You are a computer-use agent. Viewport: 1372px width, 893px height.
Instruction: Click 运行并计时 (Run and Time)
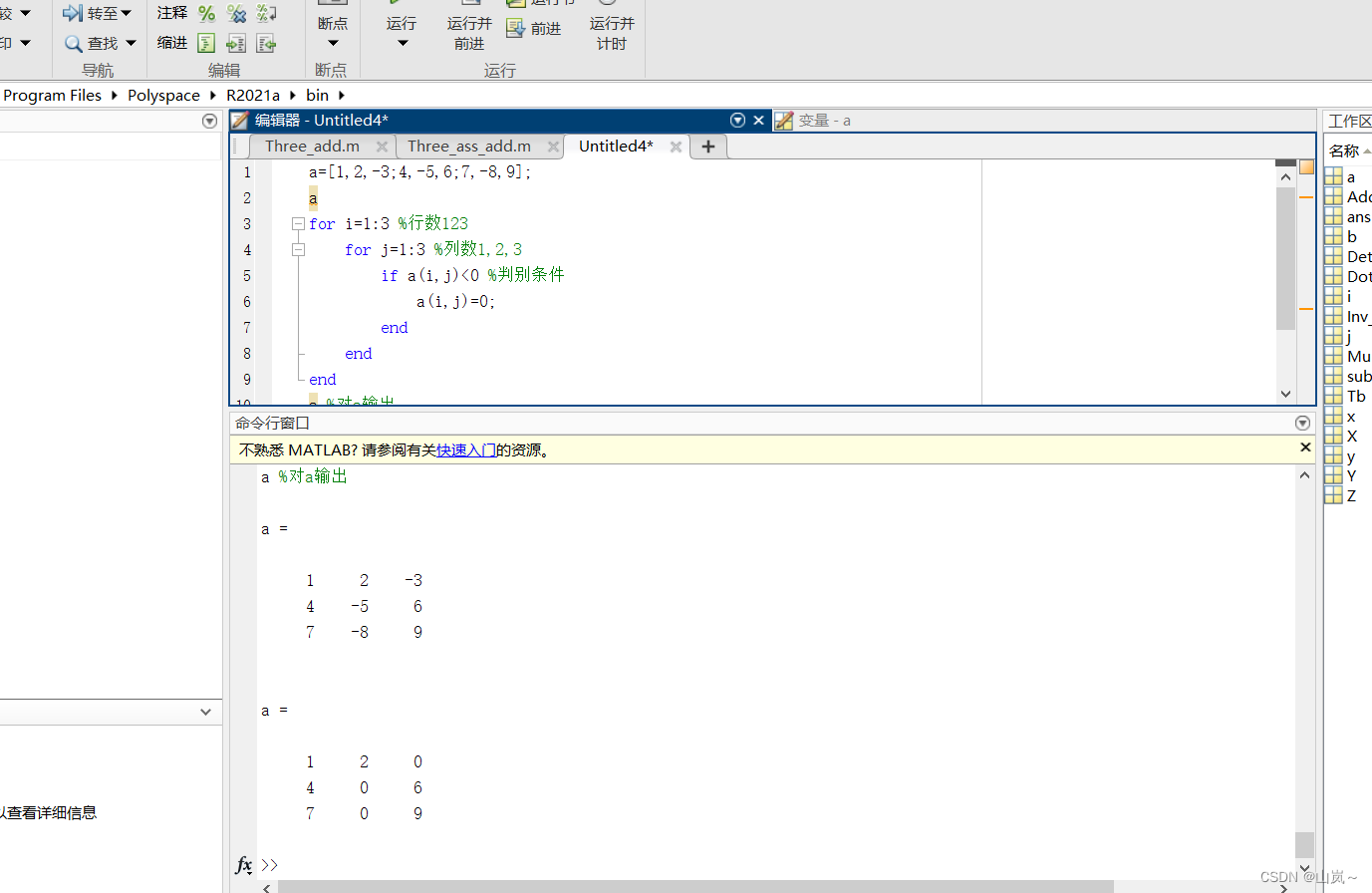pos(612,33)
